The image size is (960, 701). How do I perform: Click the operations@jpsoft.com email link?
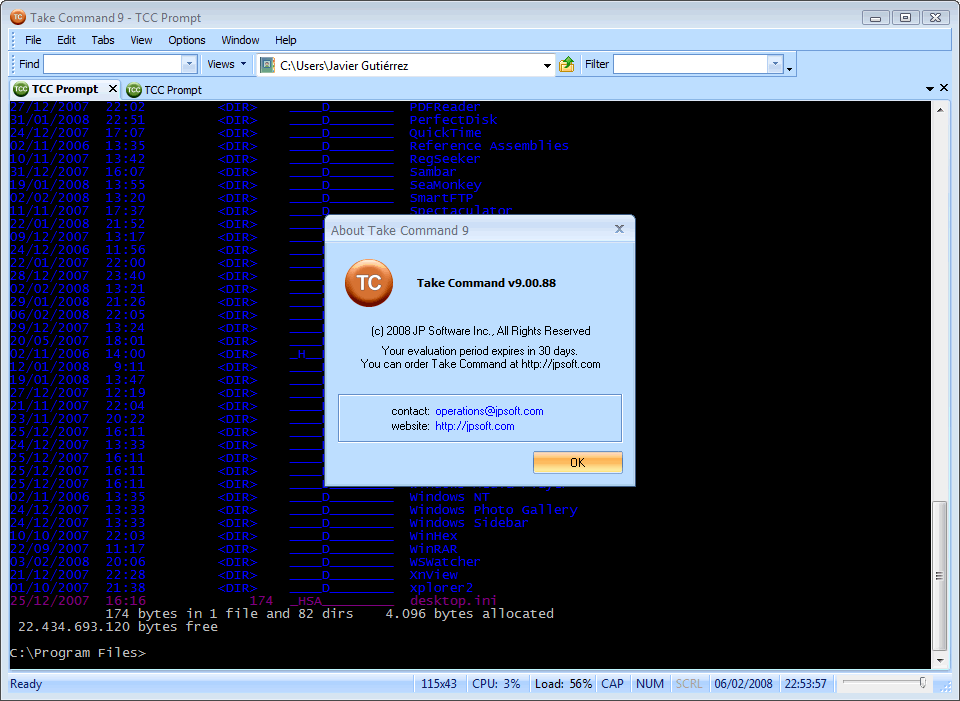click(x=489, y=411)
